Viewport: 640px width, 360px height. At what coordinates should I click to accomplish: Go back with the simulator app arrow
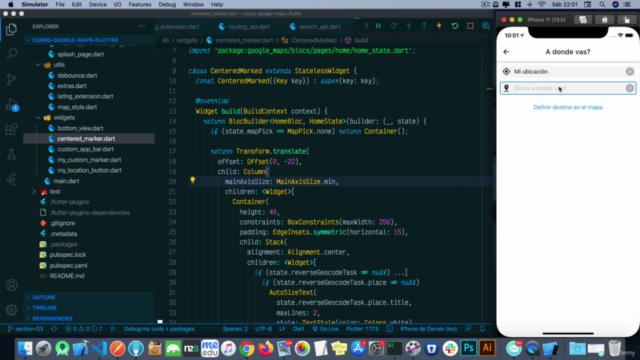[506, 52]
